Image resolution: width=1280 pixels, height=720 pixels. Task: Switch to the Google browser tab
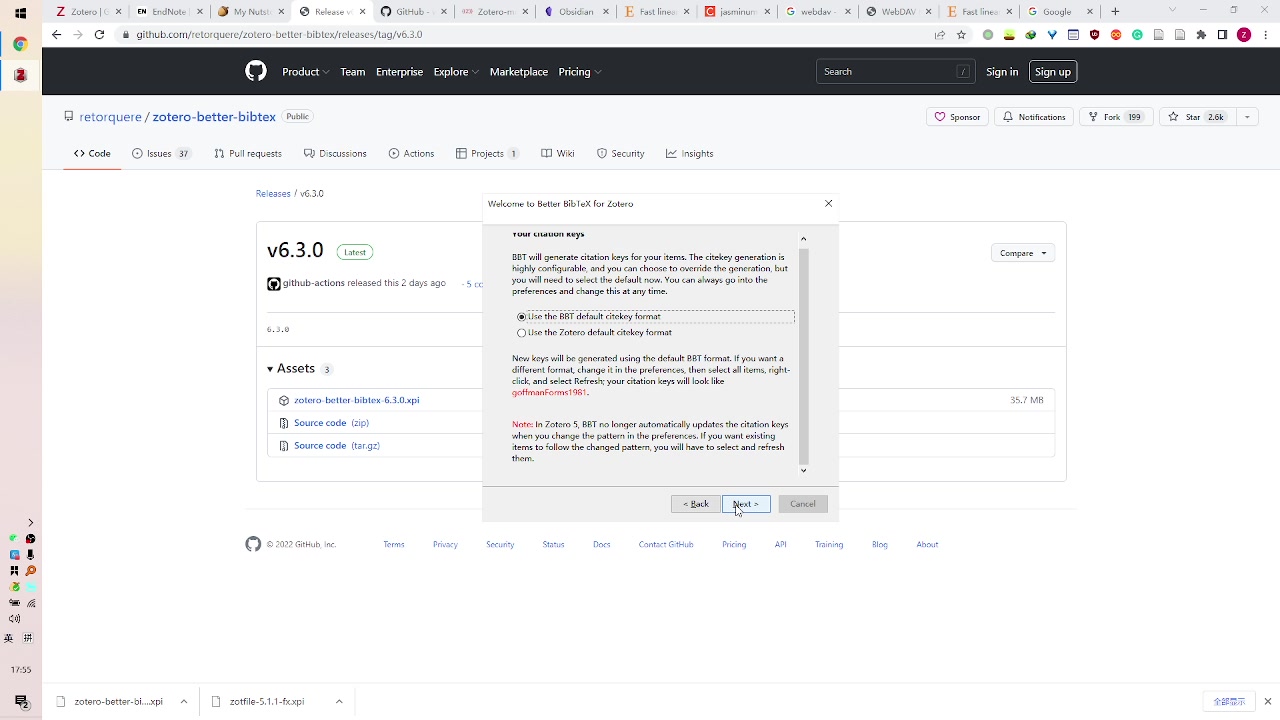click(x=1060, y=12)
